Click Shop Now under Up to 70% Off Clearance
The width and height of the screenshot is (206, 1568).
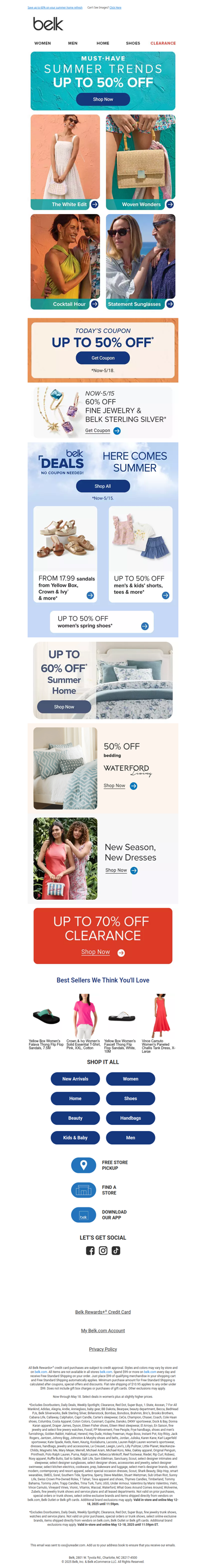pos(96,952)
